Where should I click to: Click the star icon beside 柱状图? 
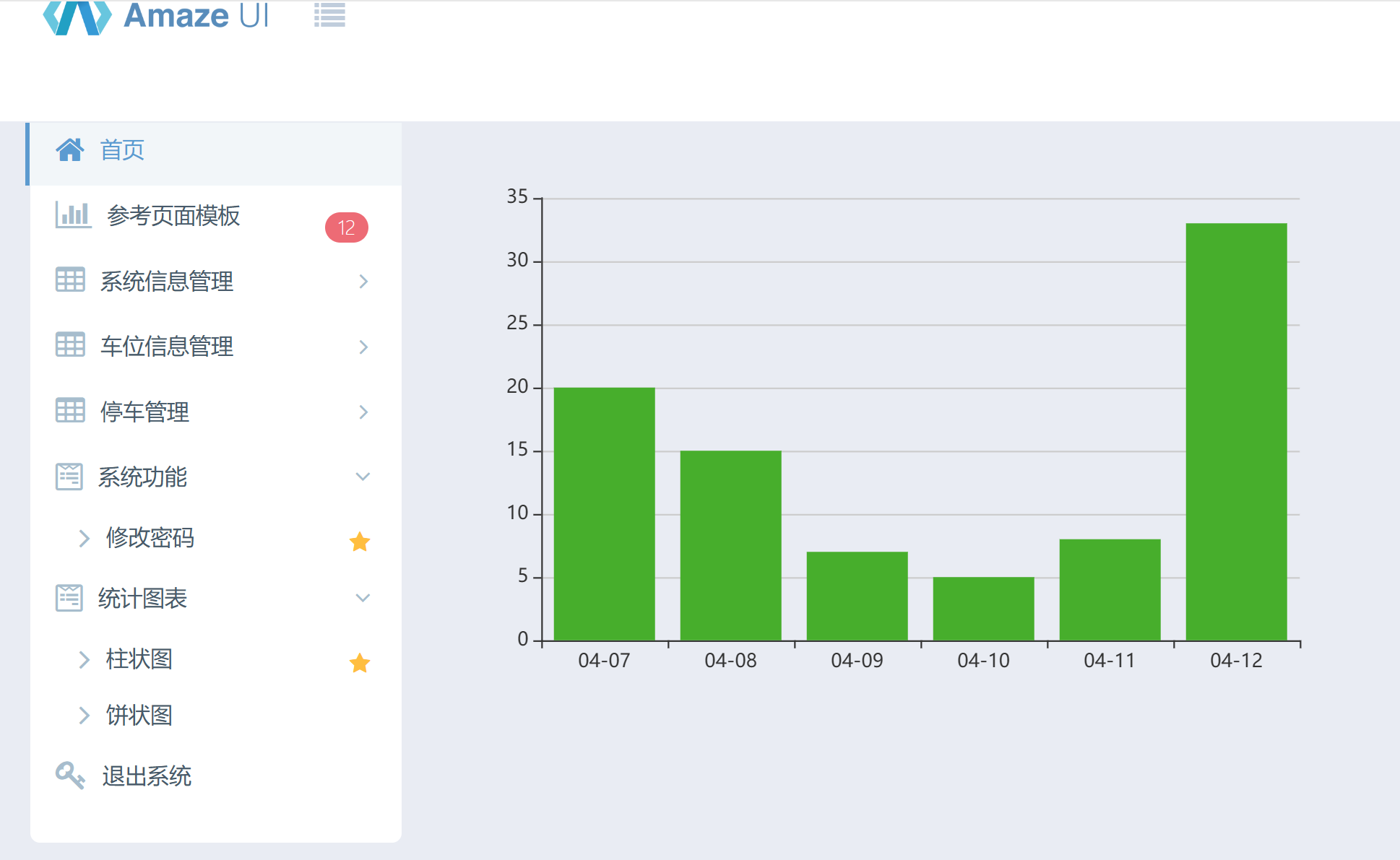[359, 663]
